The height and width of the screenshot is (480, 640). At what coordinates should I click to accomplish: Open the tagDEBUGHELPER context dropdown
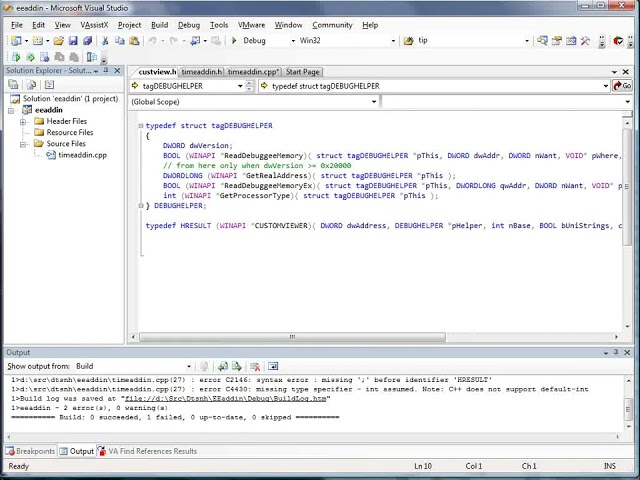pos(240,86)
